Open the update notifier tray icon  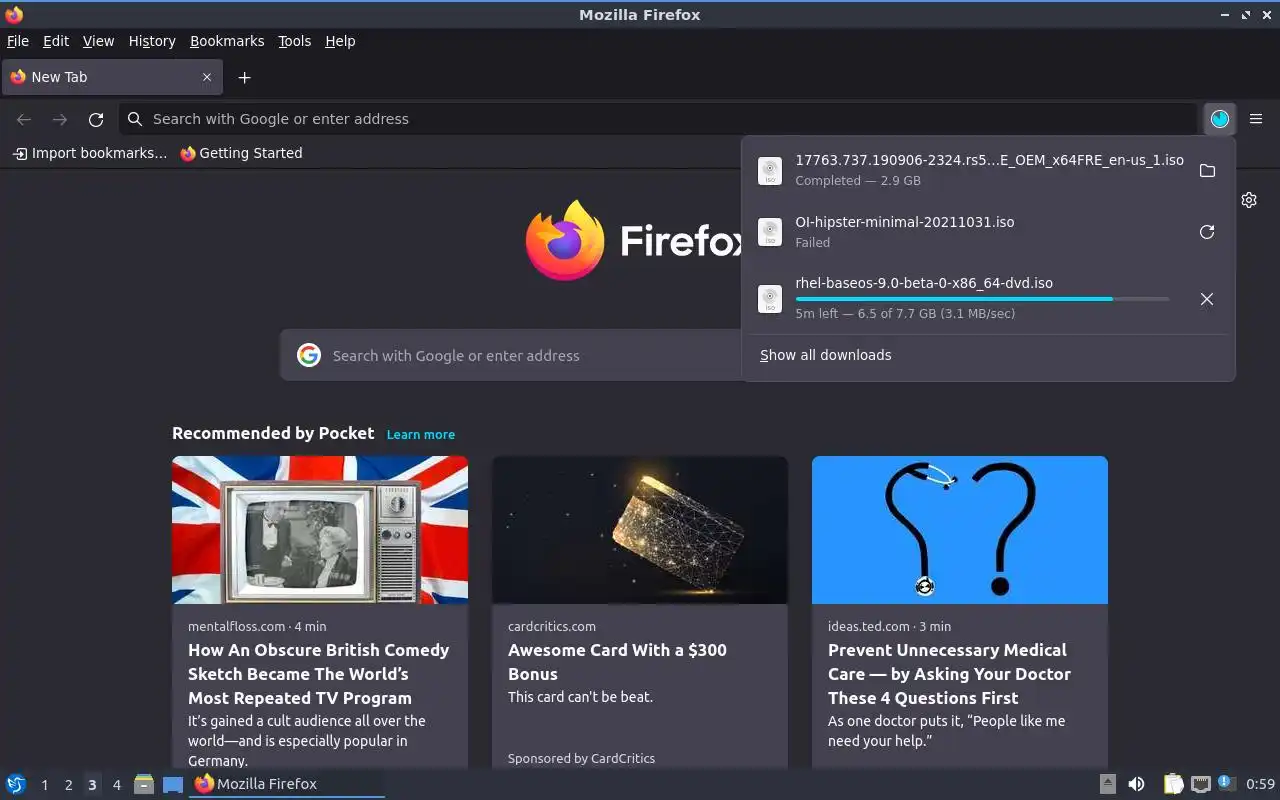(x=1227, y=784)
